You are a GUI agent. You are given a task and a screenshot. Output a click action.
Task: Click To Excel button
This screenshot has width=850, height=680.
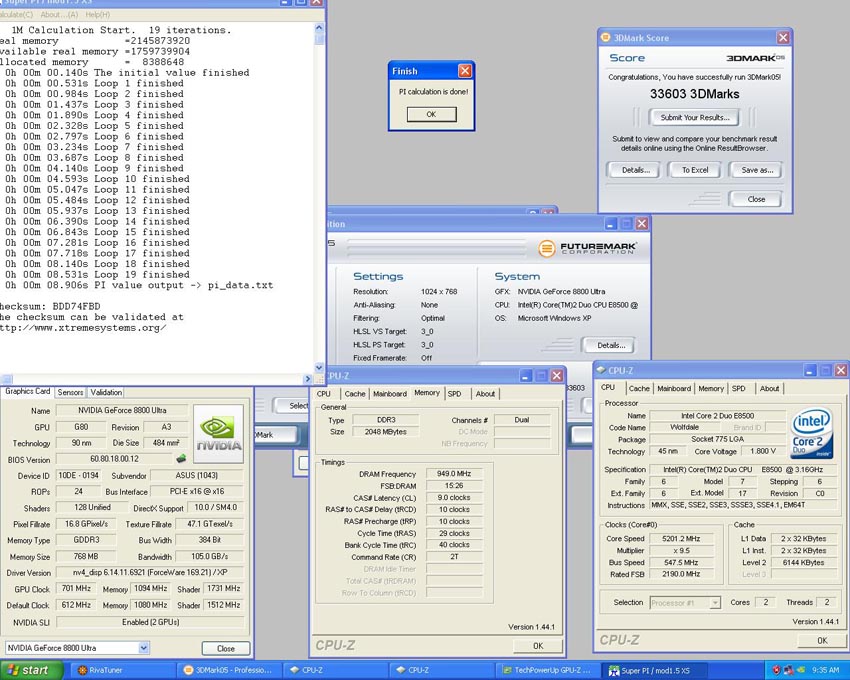tap(694, 170)
